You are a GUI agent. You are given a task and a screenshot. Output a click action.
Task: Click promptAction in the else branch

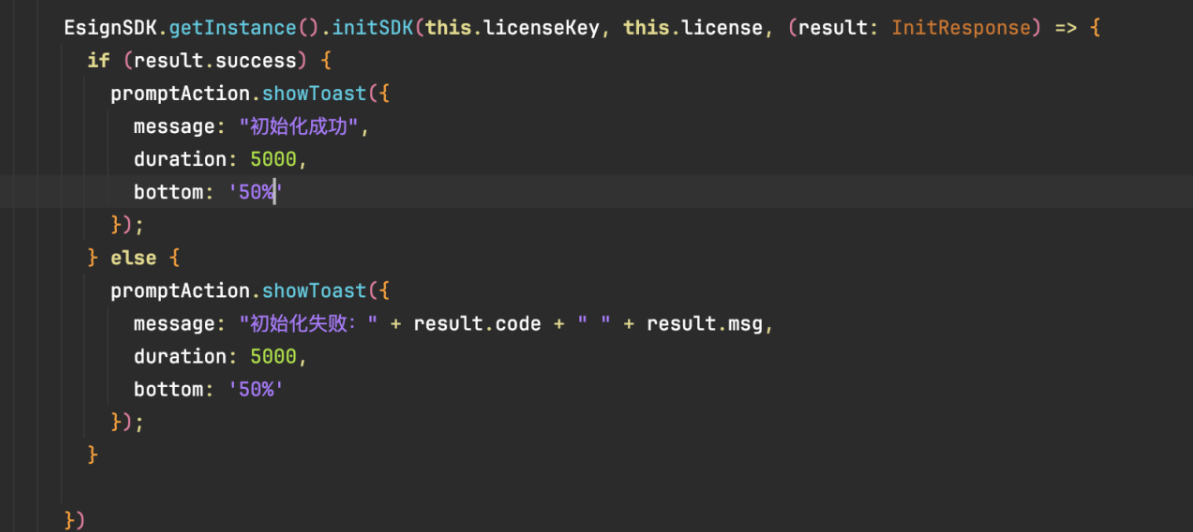pos(180,291)
